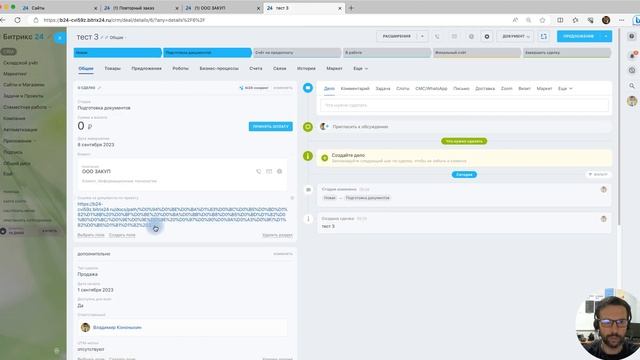Set stage to Счёт на предоплату
640x360 pixels.
pos(297,53)
